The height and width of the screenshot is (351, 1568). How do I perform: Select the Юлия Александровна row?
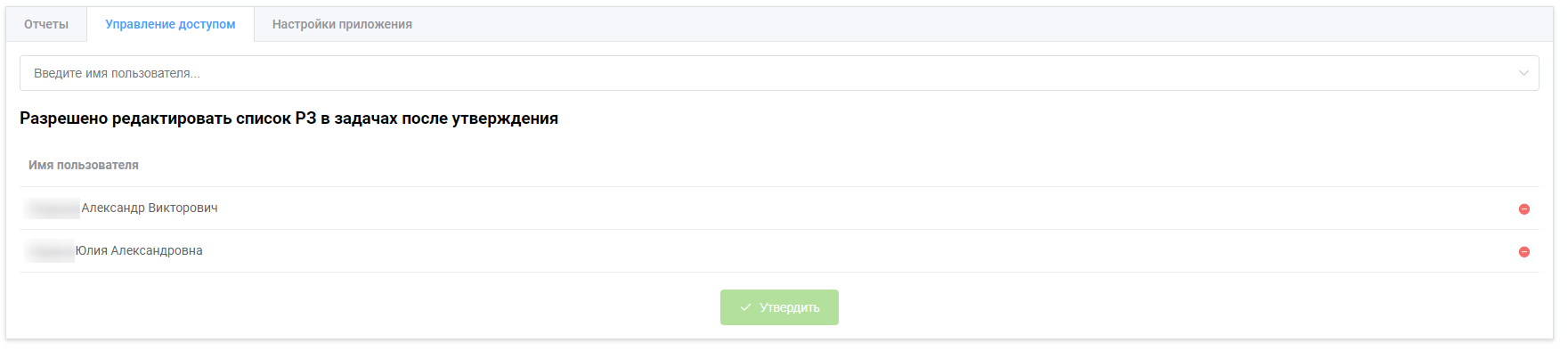pos(779,251)
